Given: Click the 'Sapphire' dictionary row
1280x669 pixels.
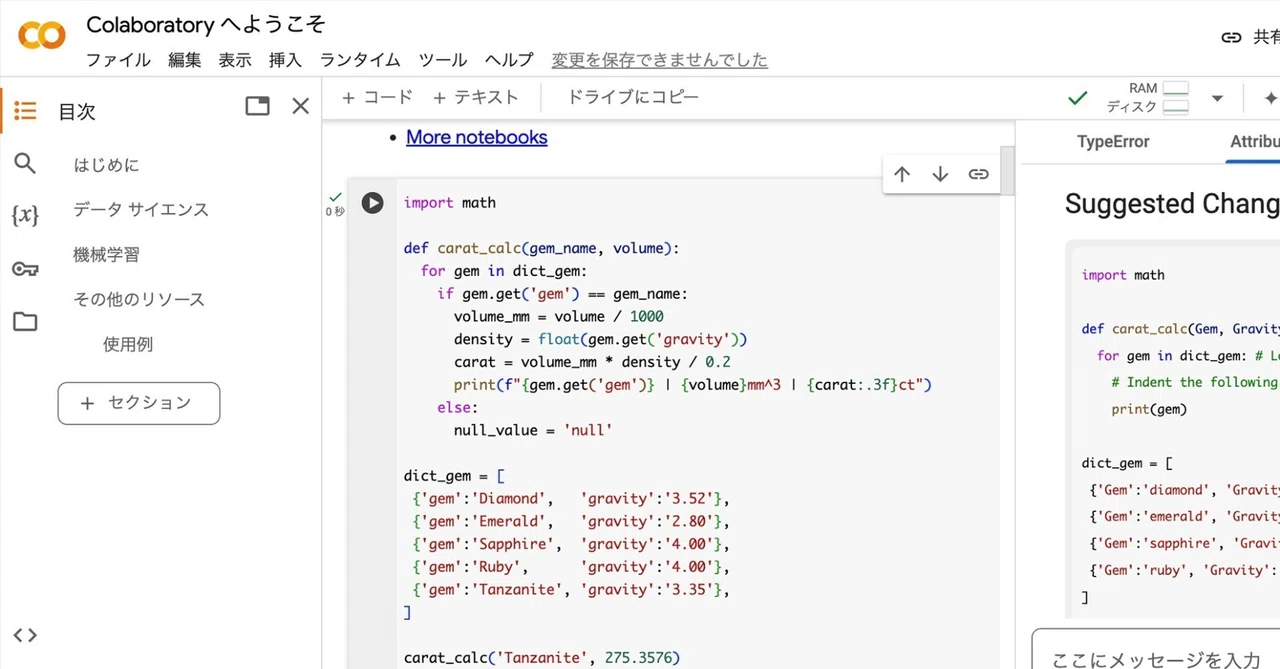Looking at the screenshot, I should pyautogui.click(x=571, y=544).
